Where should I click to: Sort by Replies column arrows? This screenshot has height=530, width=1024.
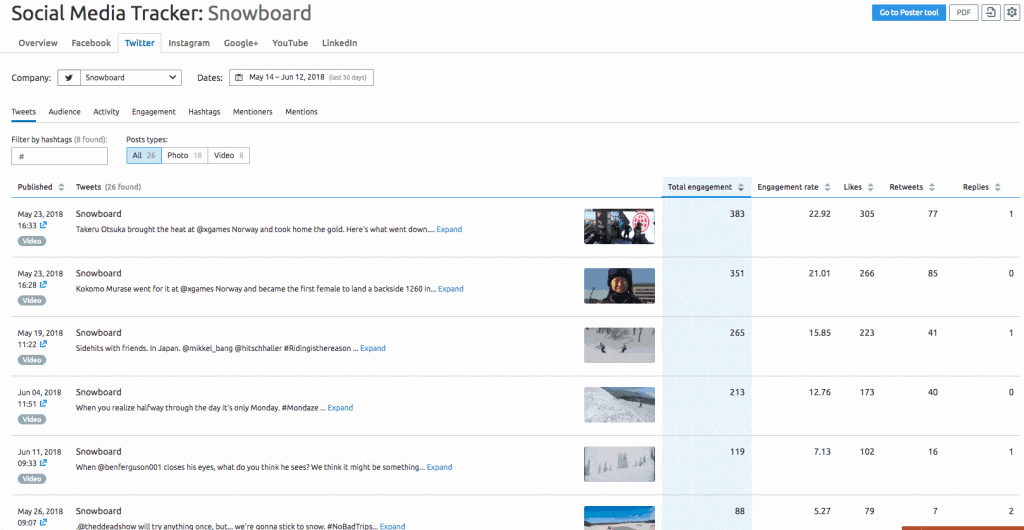997,187
